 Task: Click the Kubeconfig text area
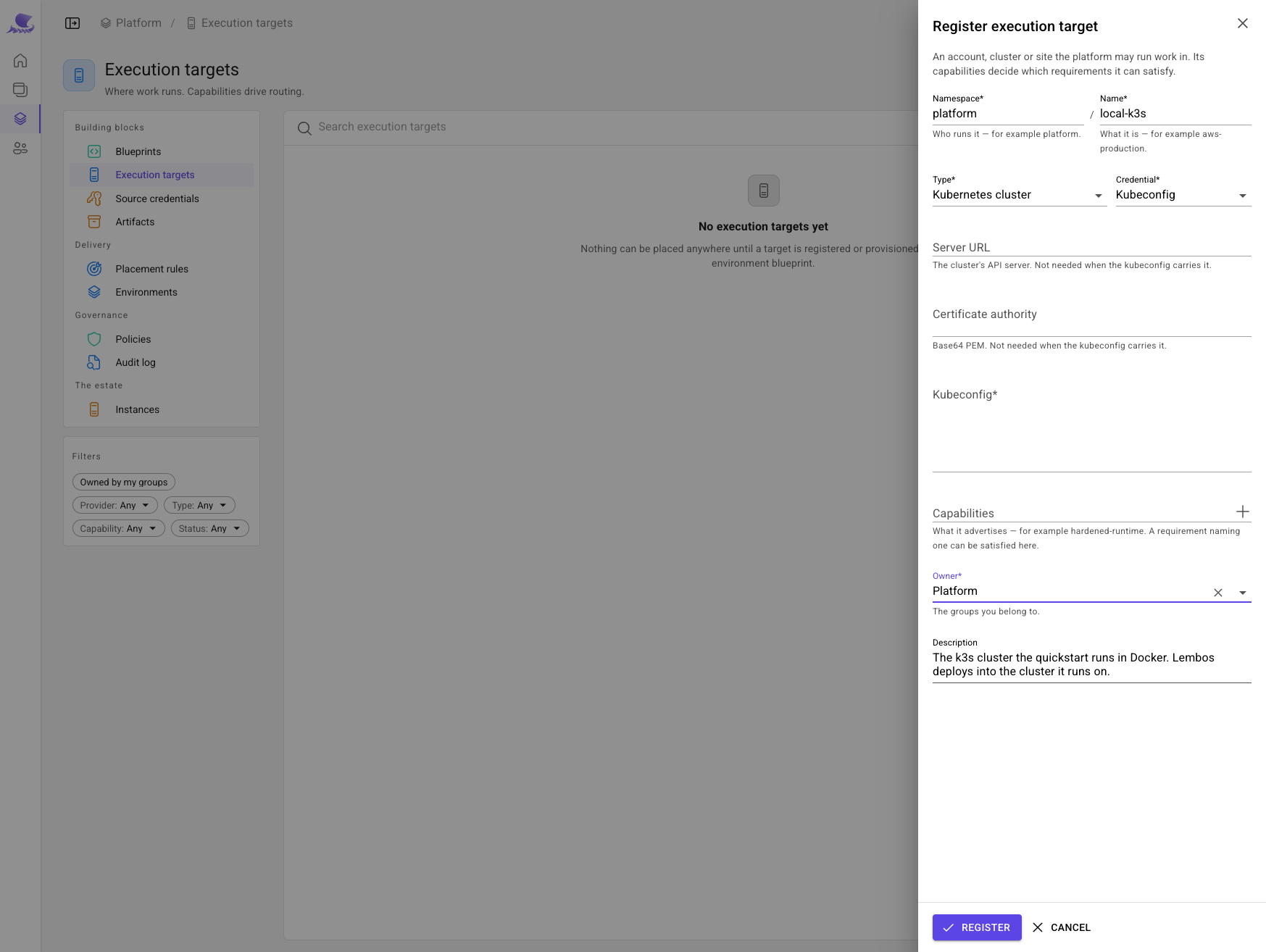coord(1092,427)
